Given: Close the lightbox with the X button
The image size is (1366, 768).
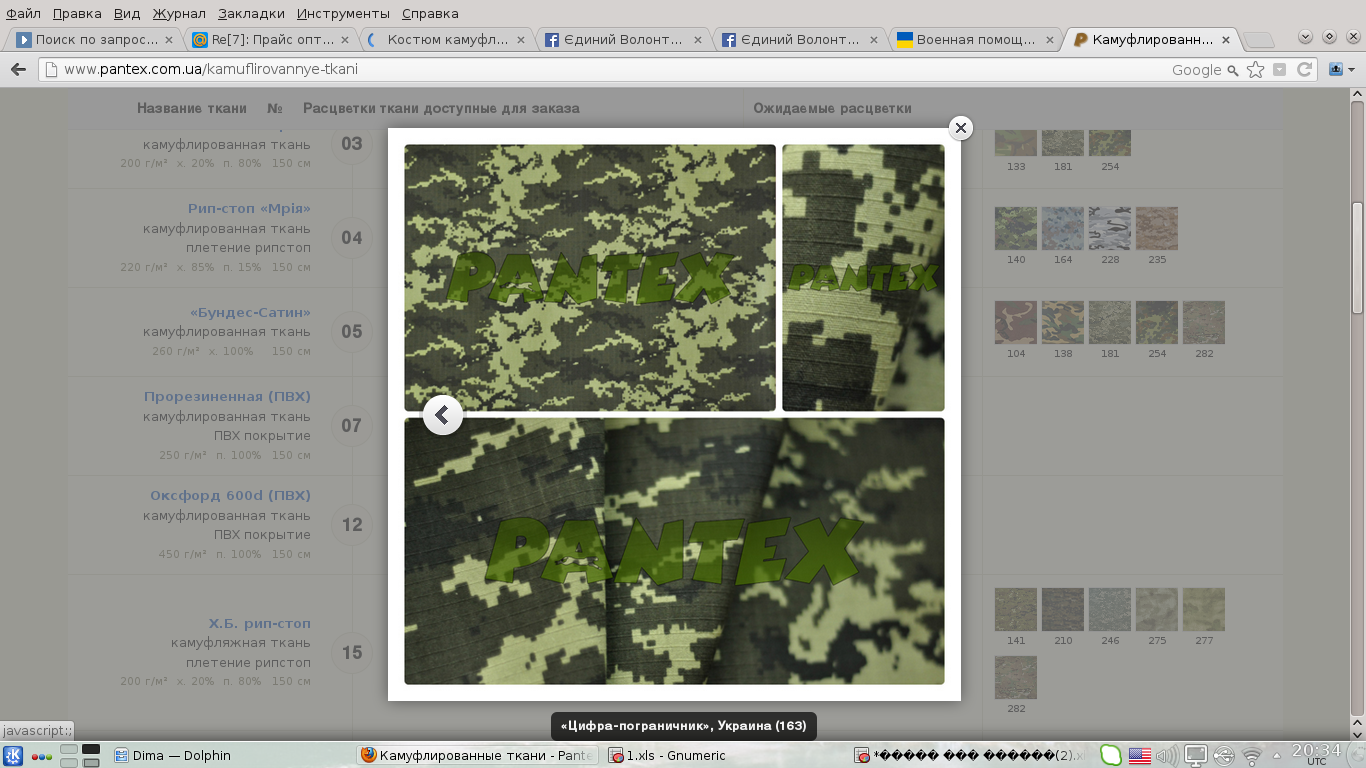Looking at the screenshot, I should [x=961, y=128].
